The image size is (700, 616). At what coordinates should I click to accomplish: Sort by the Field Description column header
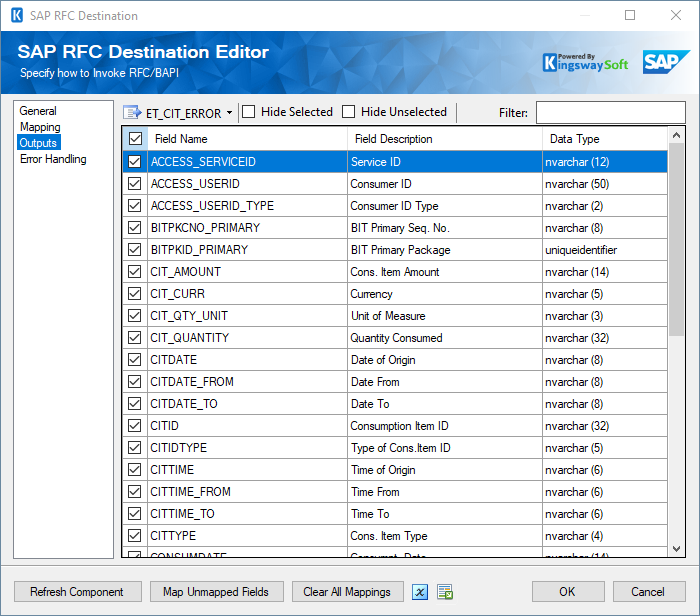pyautogui.click(x=445, y=139)
